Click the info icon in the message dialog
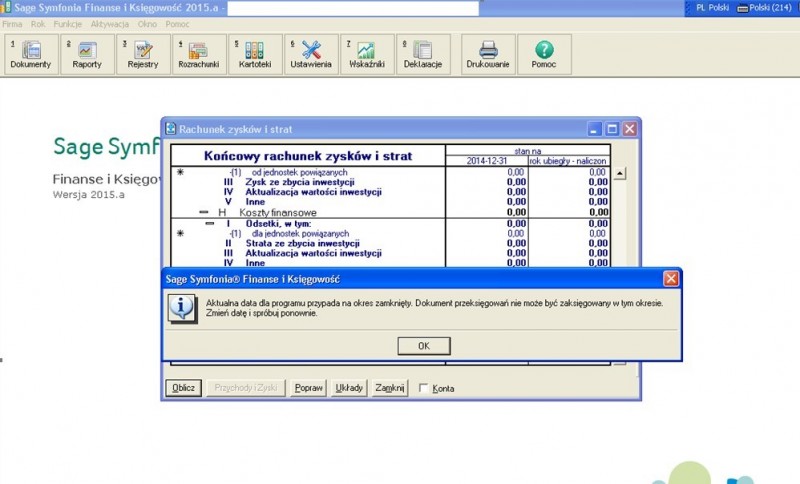This screenshot has width=800, height=484. point(182,308)
